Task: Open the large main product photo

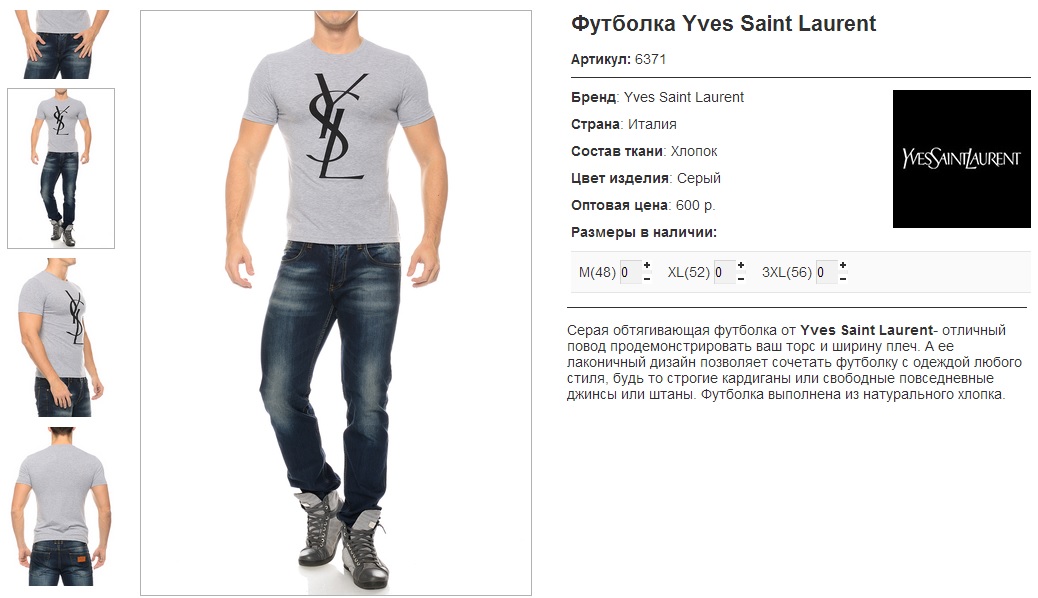Action: [x=336, y=303]
